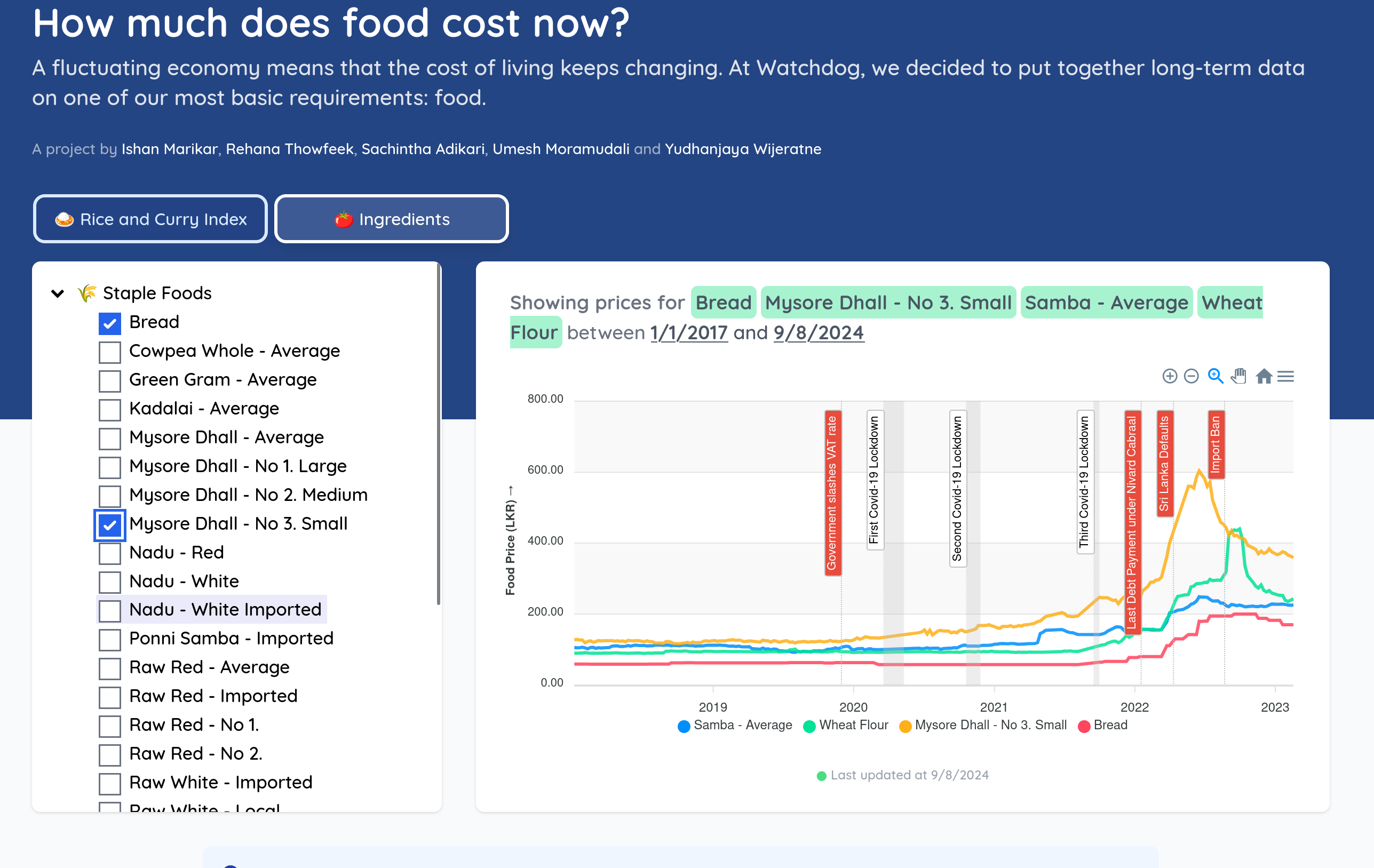The width and height of the screenshot is (1374, 868).
Task: Click the chart zoom in plus icon
Action: pyautogui.click(x=1169, y=376)
